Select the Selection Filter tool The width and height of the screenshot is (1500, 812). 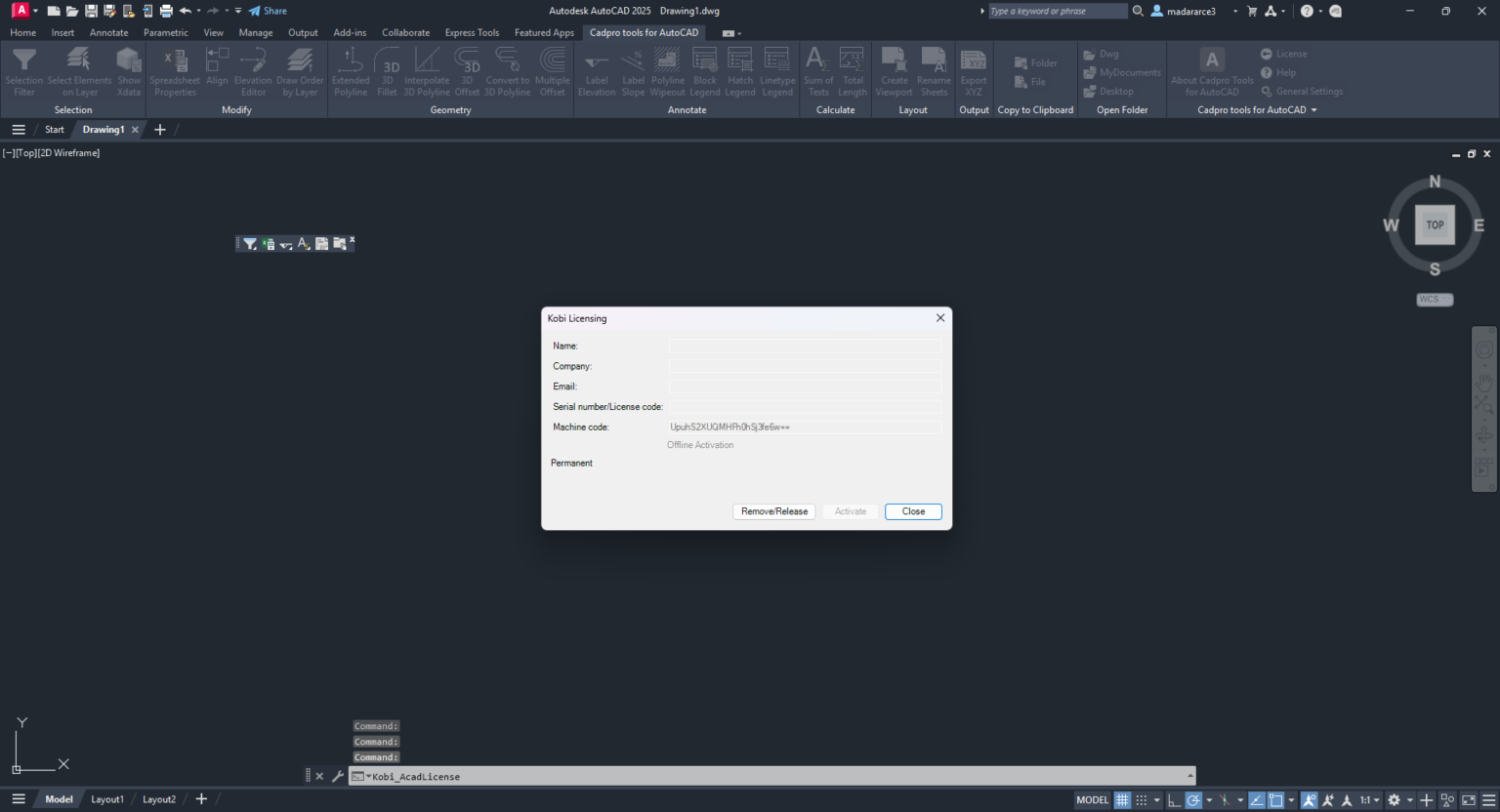coord(24,70)
